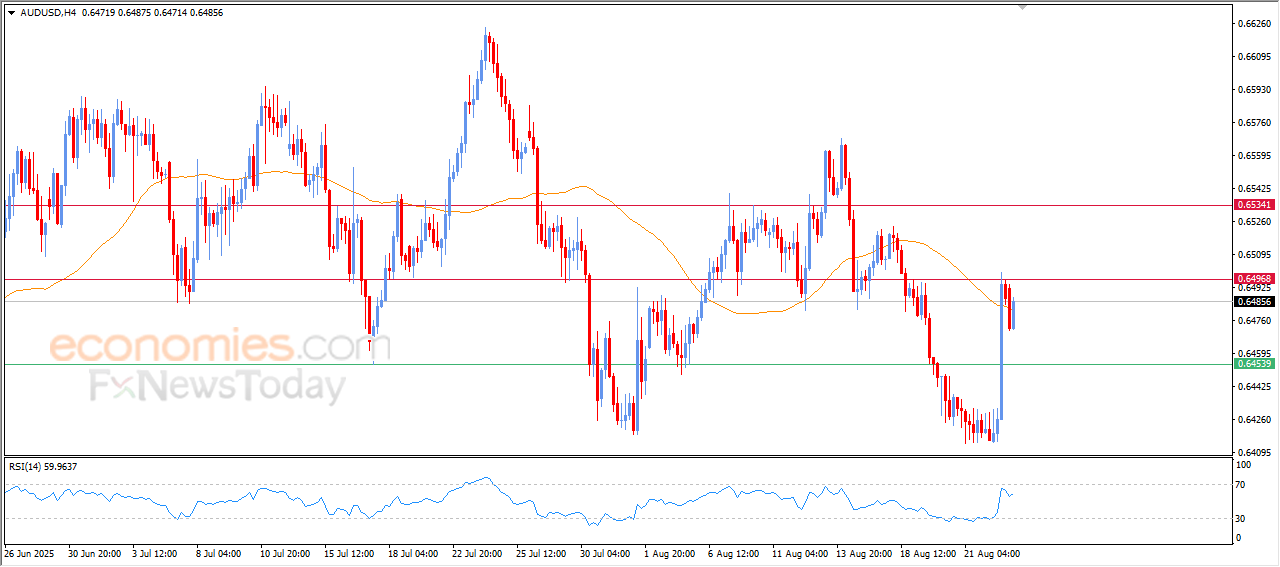Select the RSI(14) 59.9637 indicator label
1280x567 pixels.
(x=43, y=466)
